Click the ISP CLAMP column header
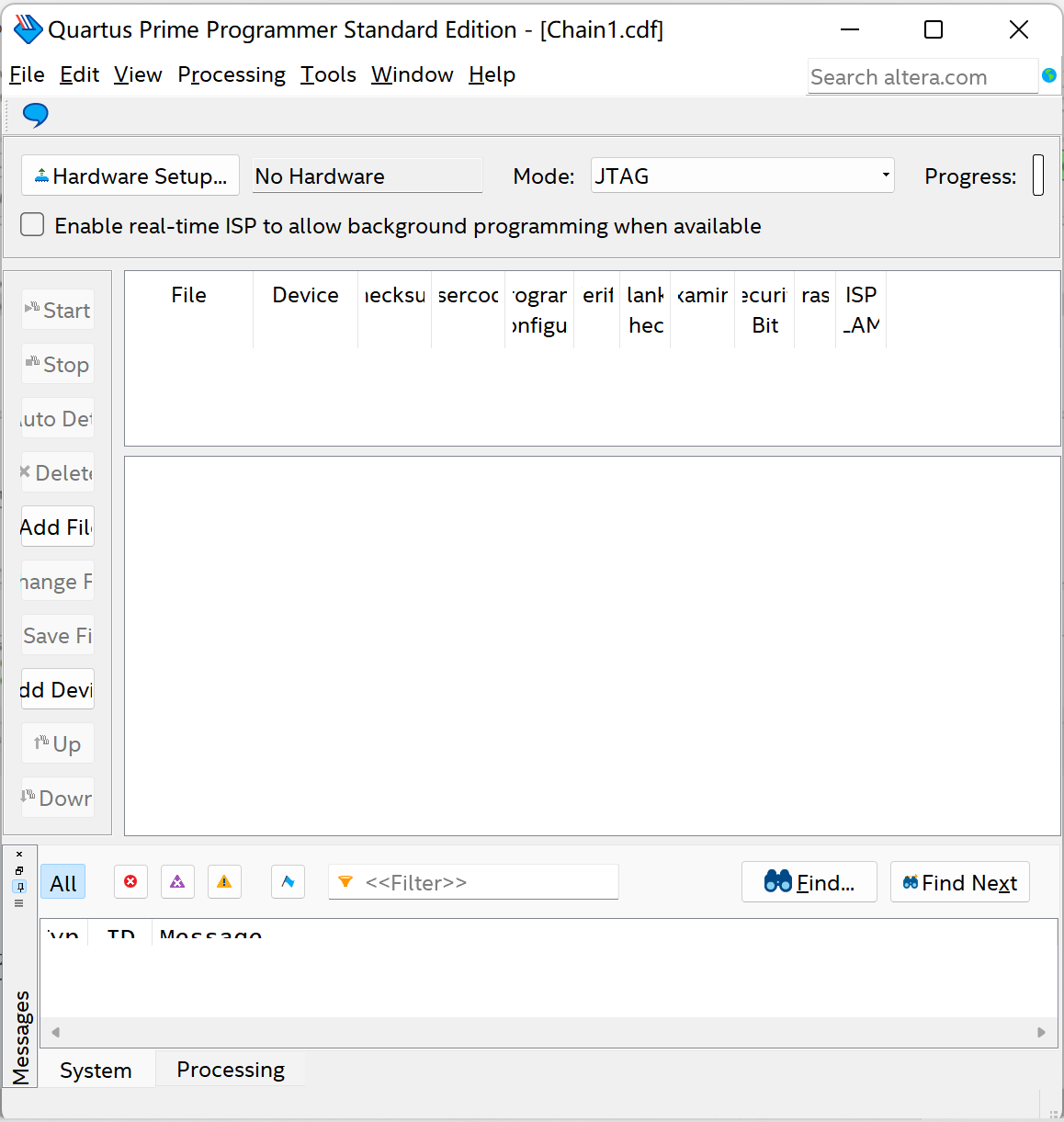The width and height of the screenshot is (1064, 1122). coord(861,310)
